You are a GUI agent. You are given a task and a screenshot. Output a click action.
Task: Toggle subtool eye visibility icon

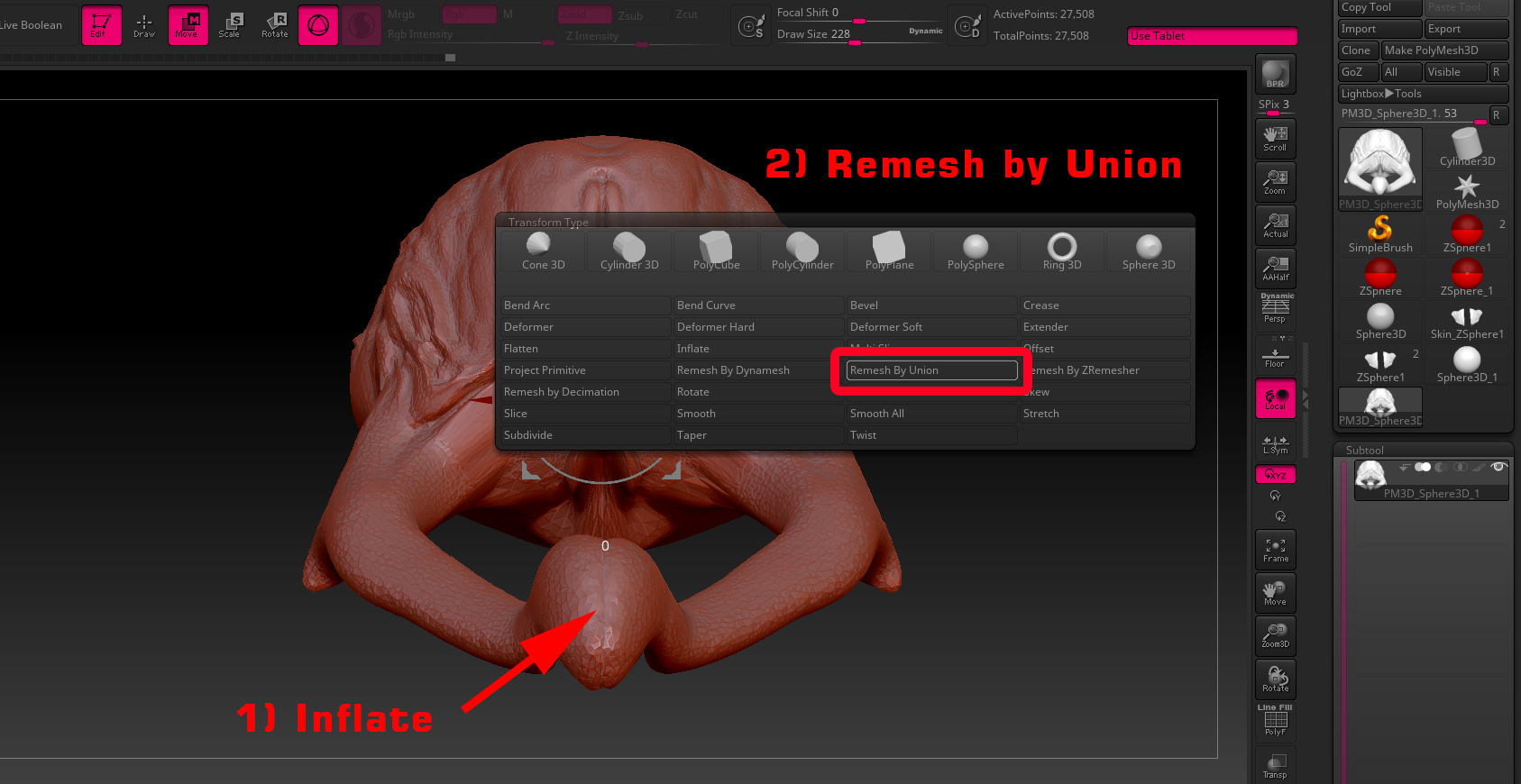pos(1498,467)
